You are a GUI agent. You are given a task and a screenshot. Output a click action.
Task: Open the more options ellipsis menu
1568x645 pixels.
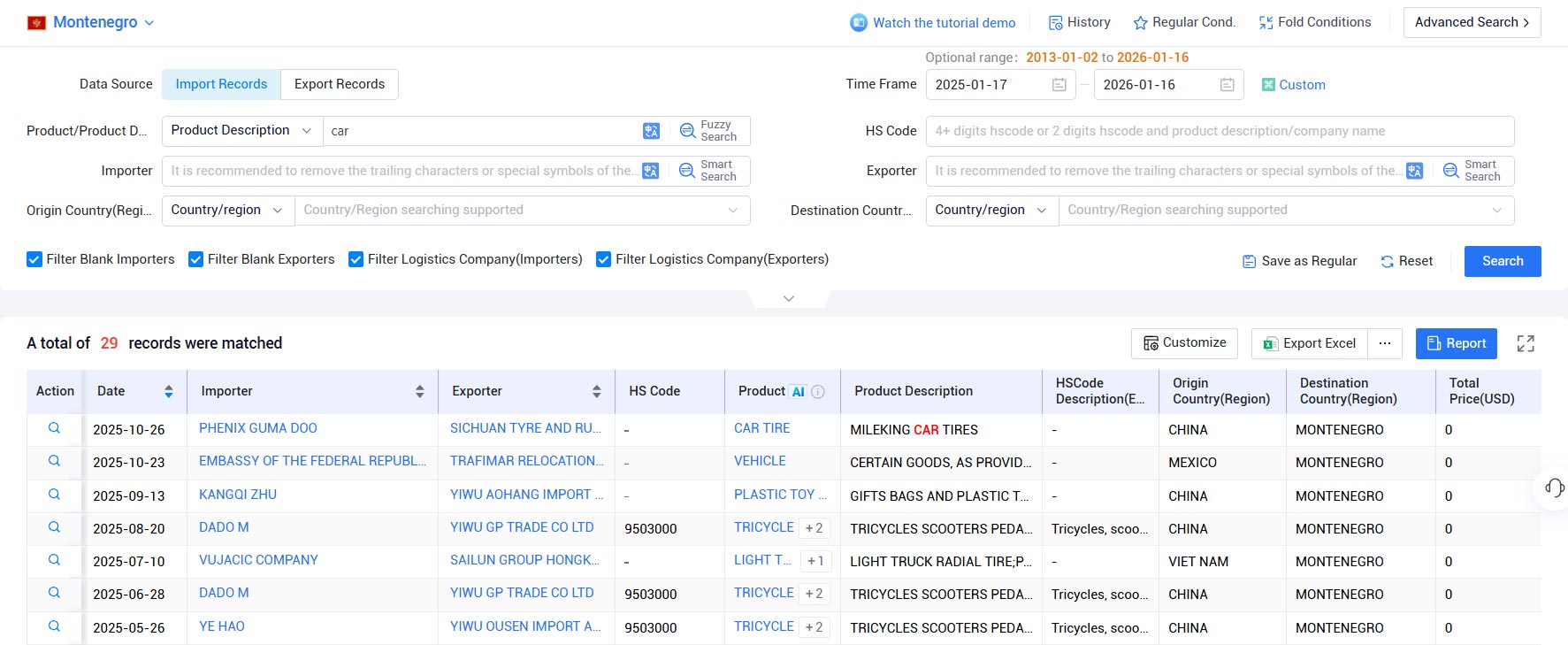[x=1385, y=343]
